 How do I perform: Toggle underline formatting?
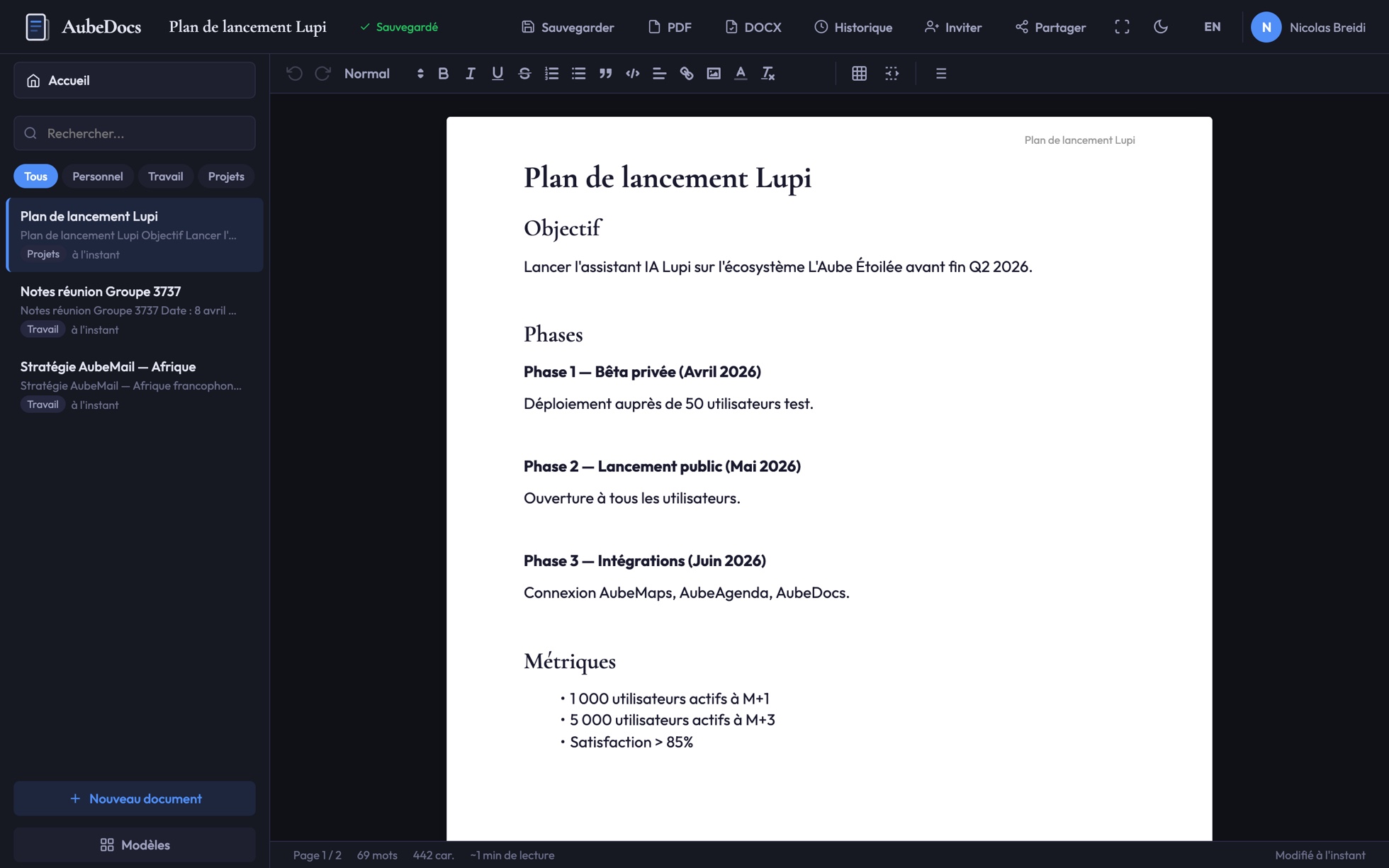[497, 74]
